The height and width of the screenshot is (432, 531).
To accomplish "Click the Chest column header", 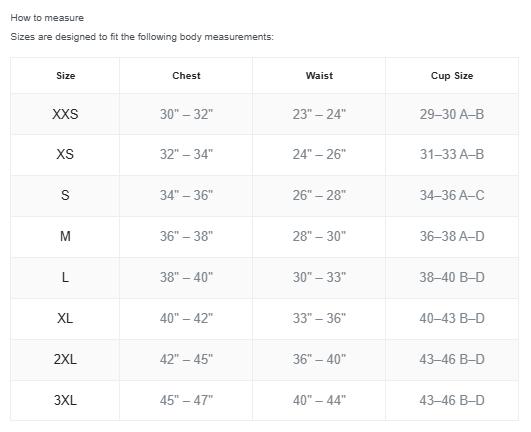I will 186,75.
